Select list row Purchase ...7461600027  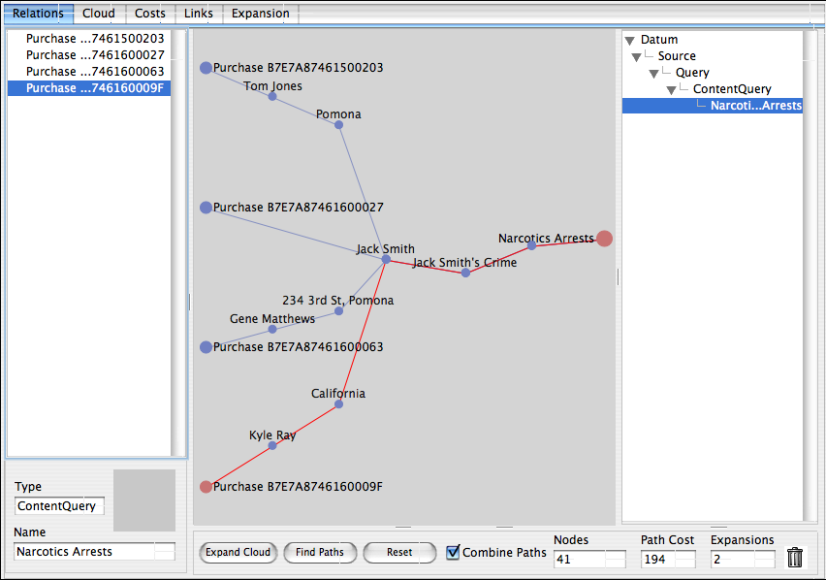click(89, 55)
